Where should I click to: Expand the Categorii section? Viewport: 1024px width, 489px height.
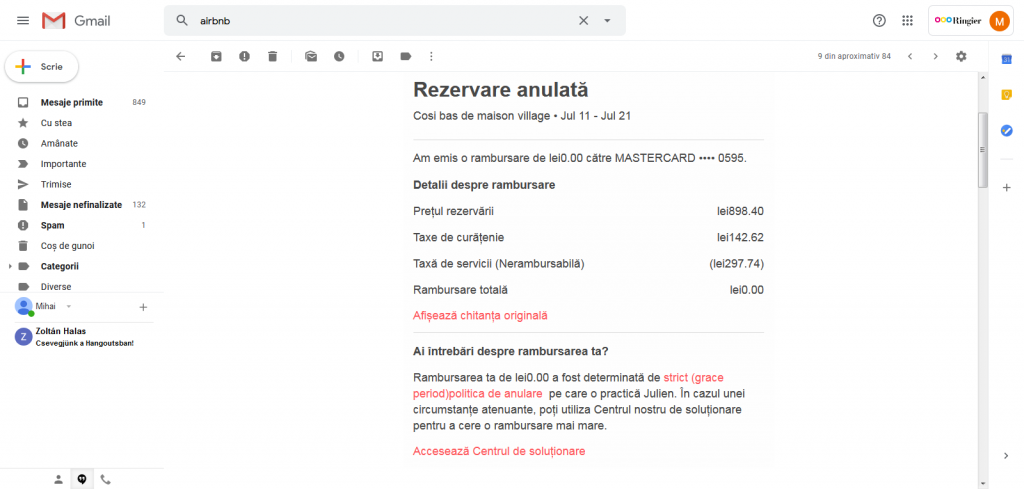click(9, 266)
